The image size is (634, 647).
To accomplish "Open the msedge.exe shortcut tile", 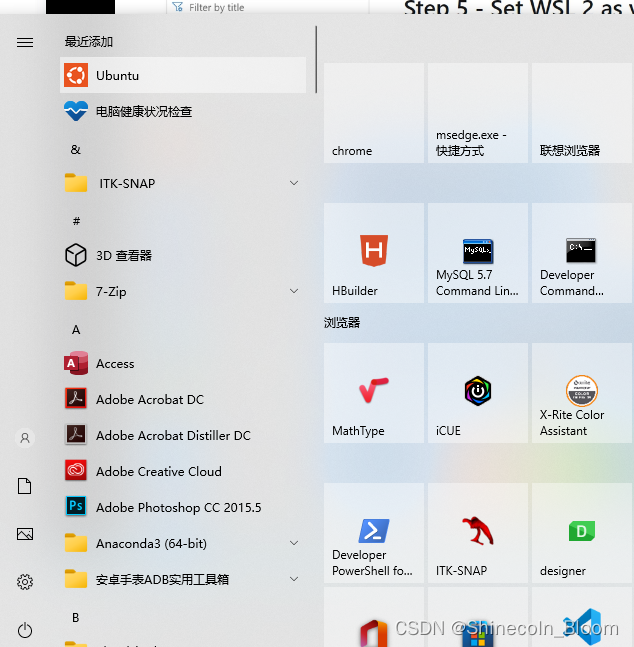I will click(478, 113).
